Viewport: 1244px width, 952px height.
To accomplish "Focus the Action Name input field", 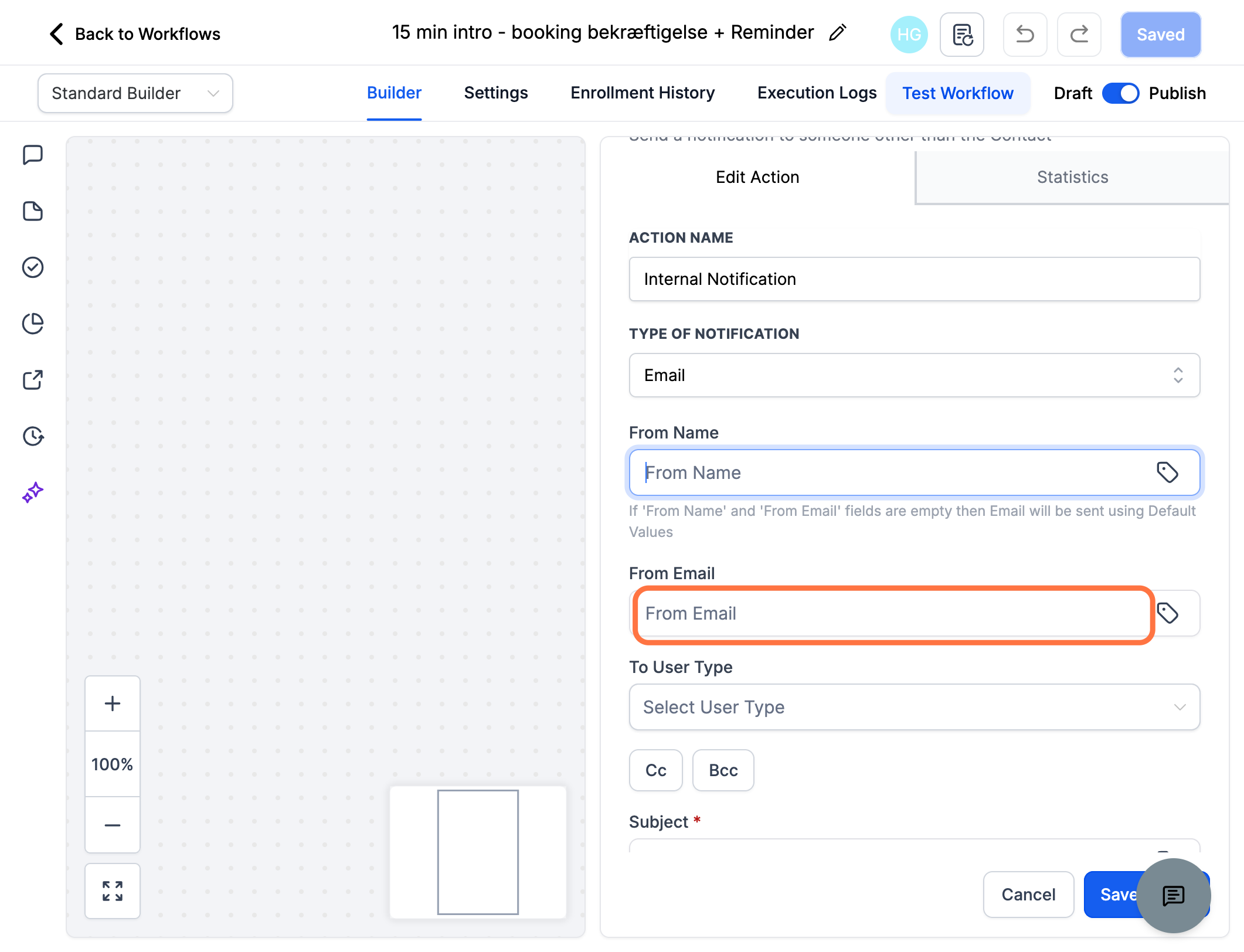I will 915,279.
